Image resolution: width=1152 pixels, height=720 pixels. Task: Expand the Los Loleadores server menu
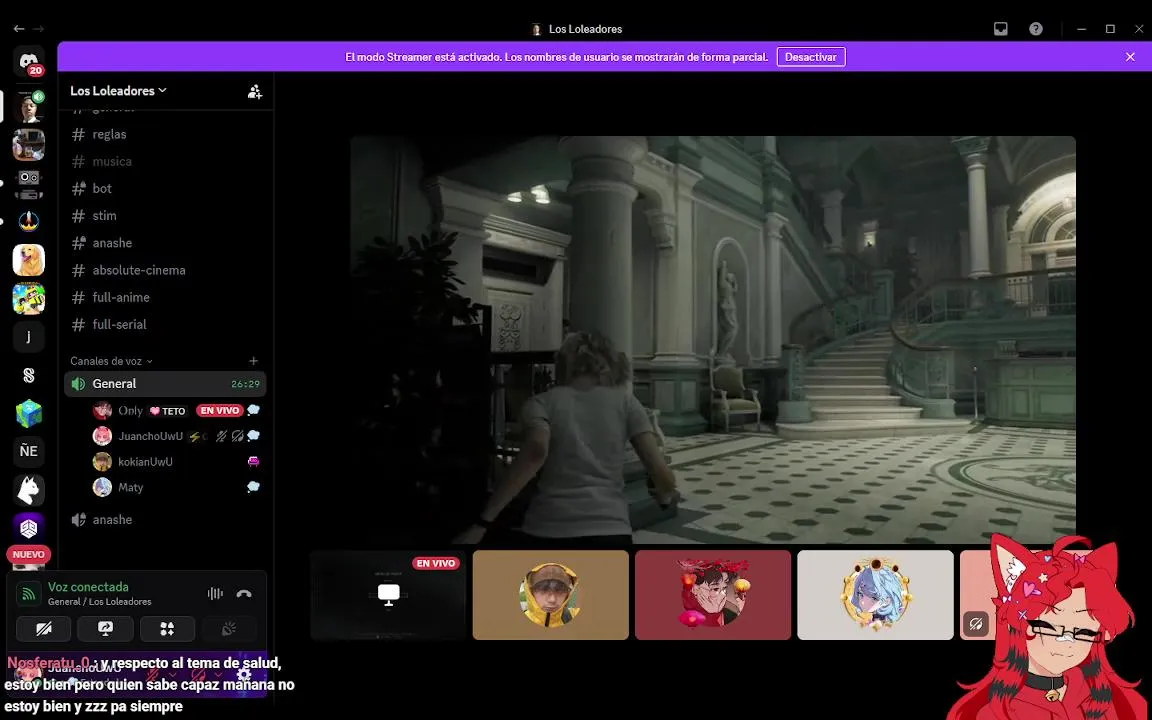(x=118, y=90)
